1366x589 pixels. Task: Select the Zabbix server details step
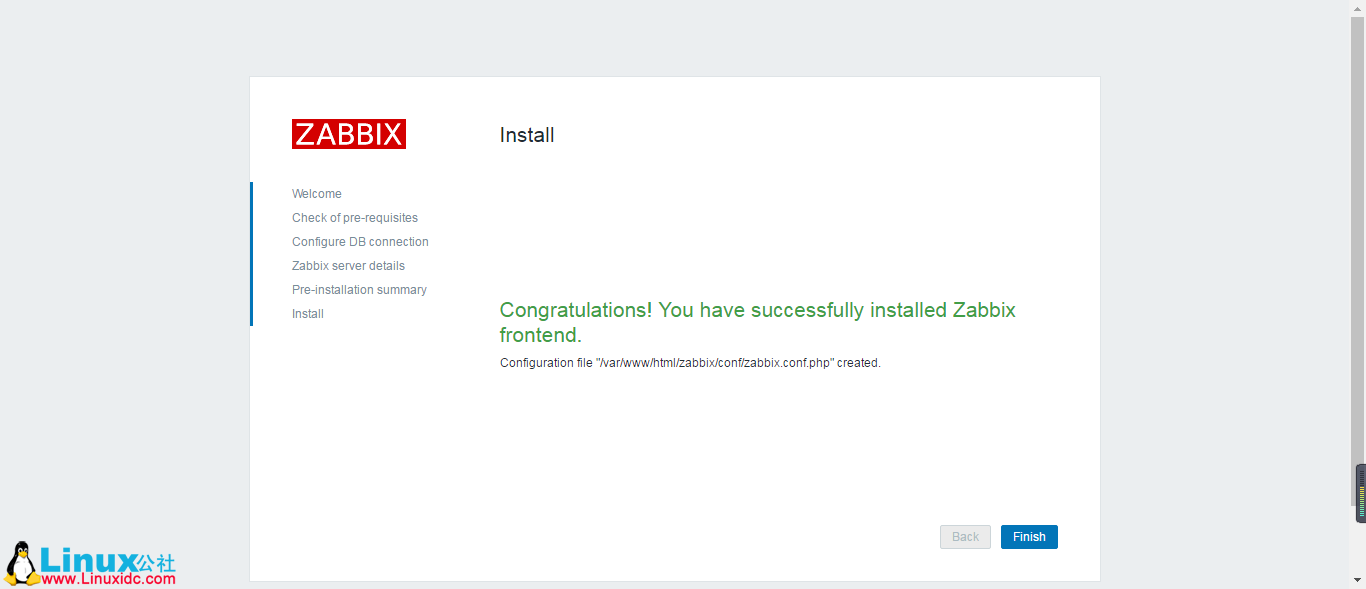348,265
